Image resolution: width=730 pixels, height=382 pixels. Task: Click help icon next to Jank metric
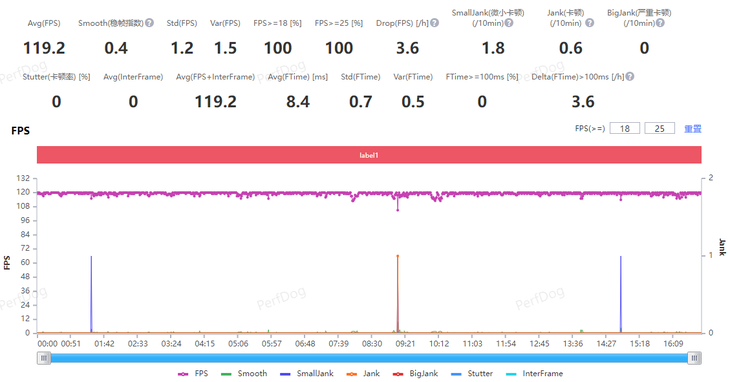589,23
